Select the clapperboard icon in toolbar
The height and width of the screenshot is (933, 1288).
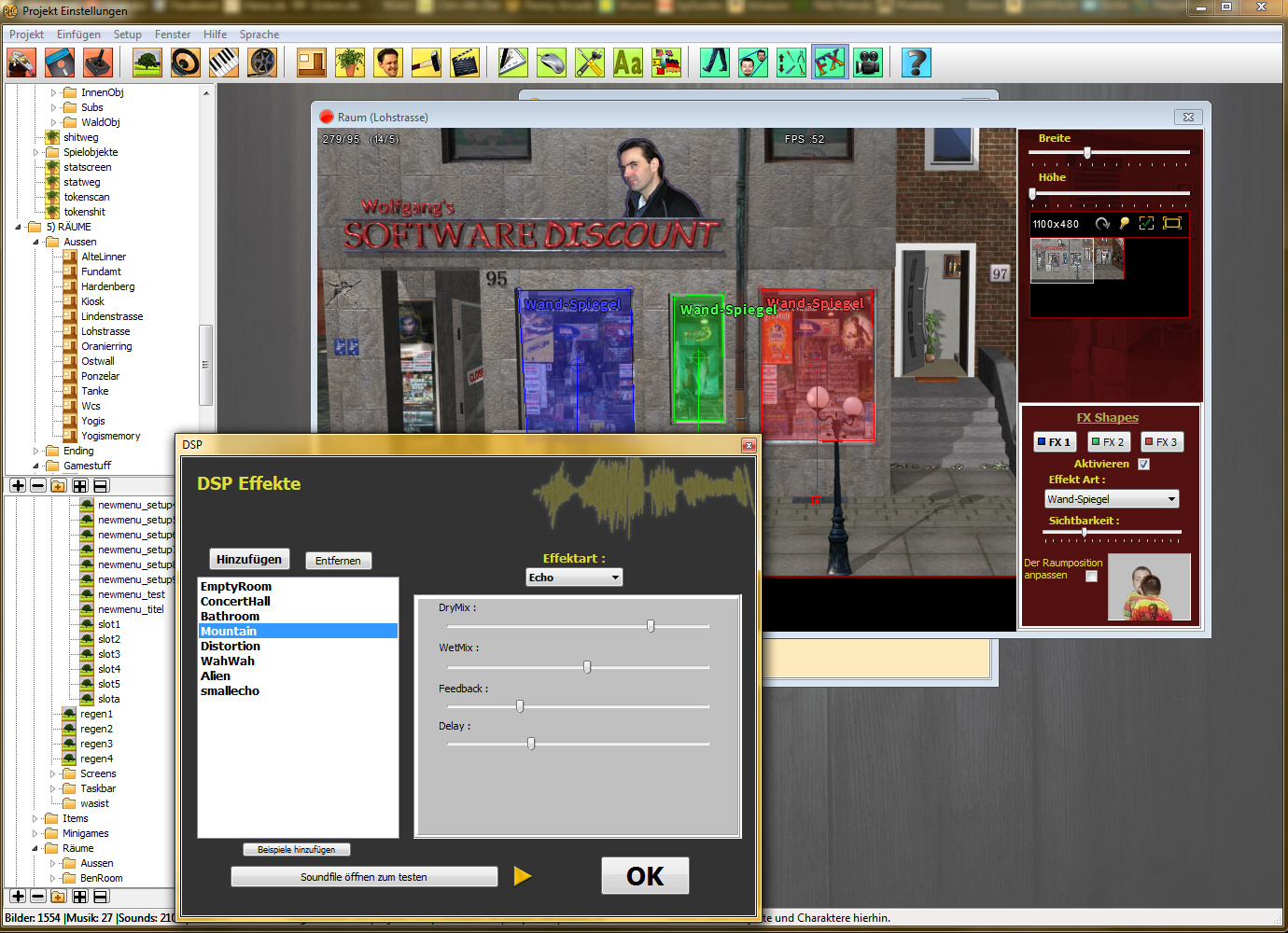(x=464, y=63)
